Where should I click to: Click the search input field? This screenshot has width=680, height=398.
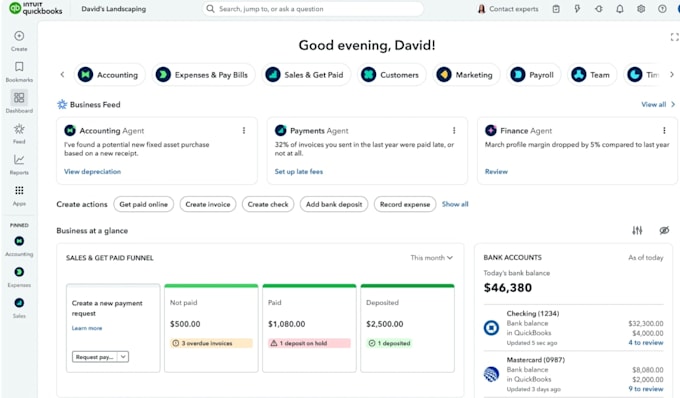coord(313,9)
